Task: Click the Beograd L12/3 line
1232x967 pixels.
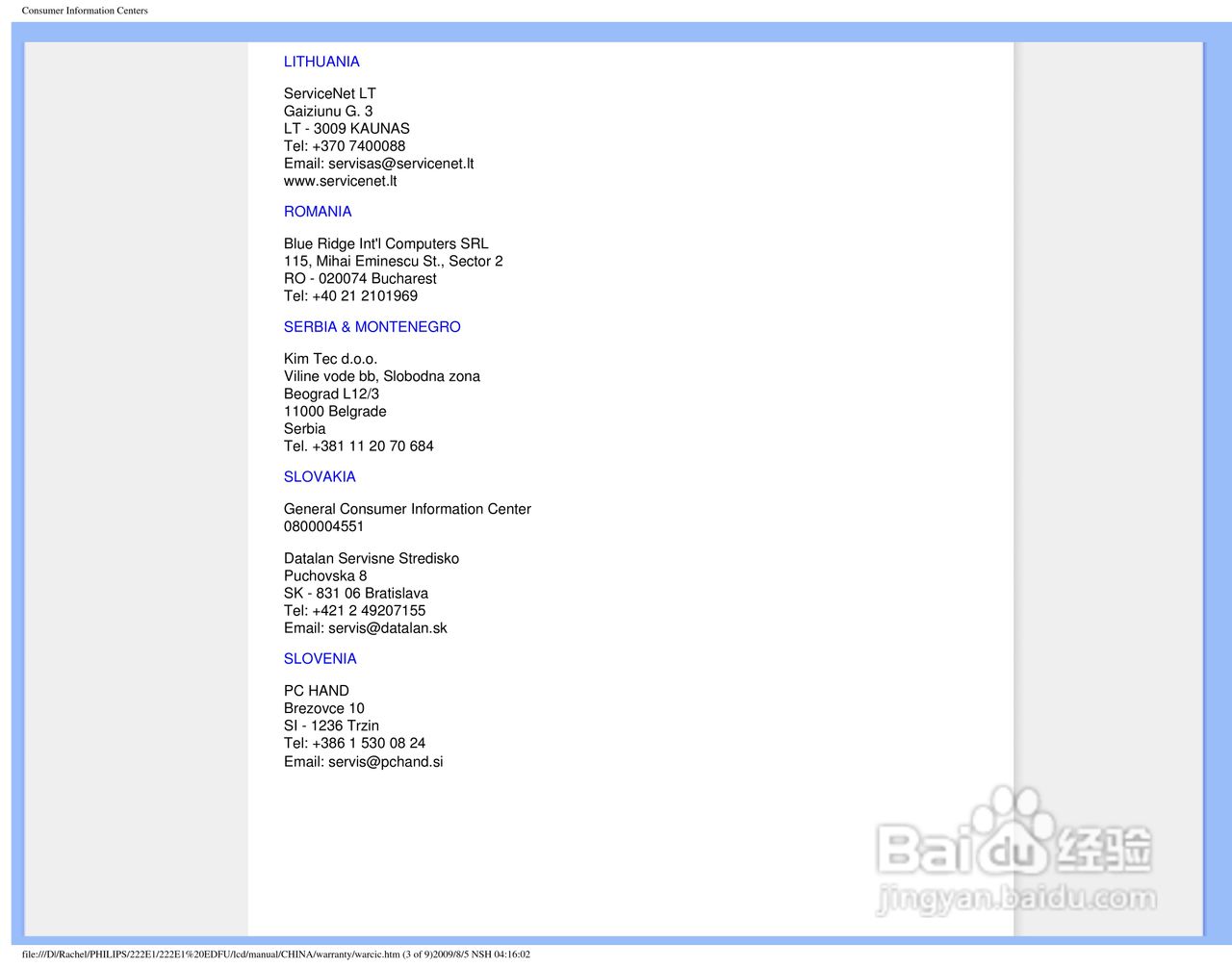Action: click(x=331, y=394)
